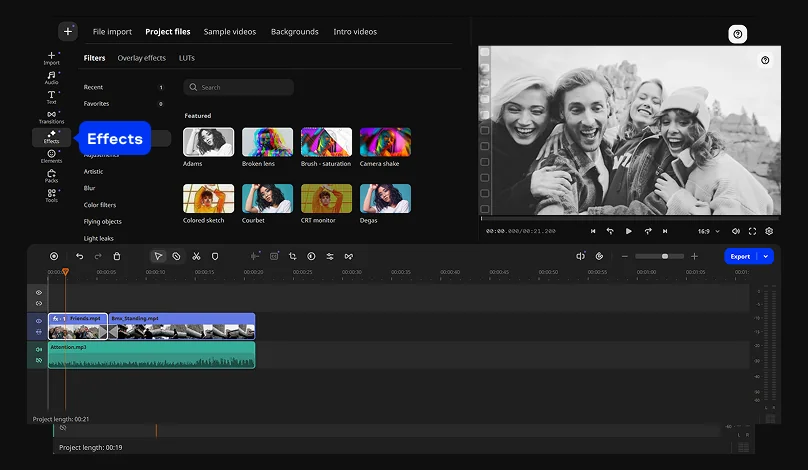This screenshot has width=808, height=470.
Task: Click the undo arrow in timeline toolbar
Action: click(x=80, y=256)
